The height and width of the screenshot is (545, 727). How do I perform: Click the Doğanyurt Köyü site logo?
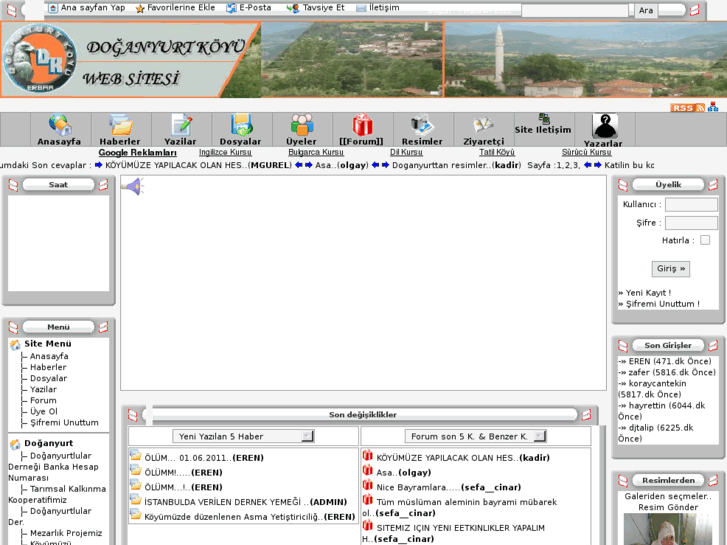pyautogui.click(x=39, y=58)
